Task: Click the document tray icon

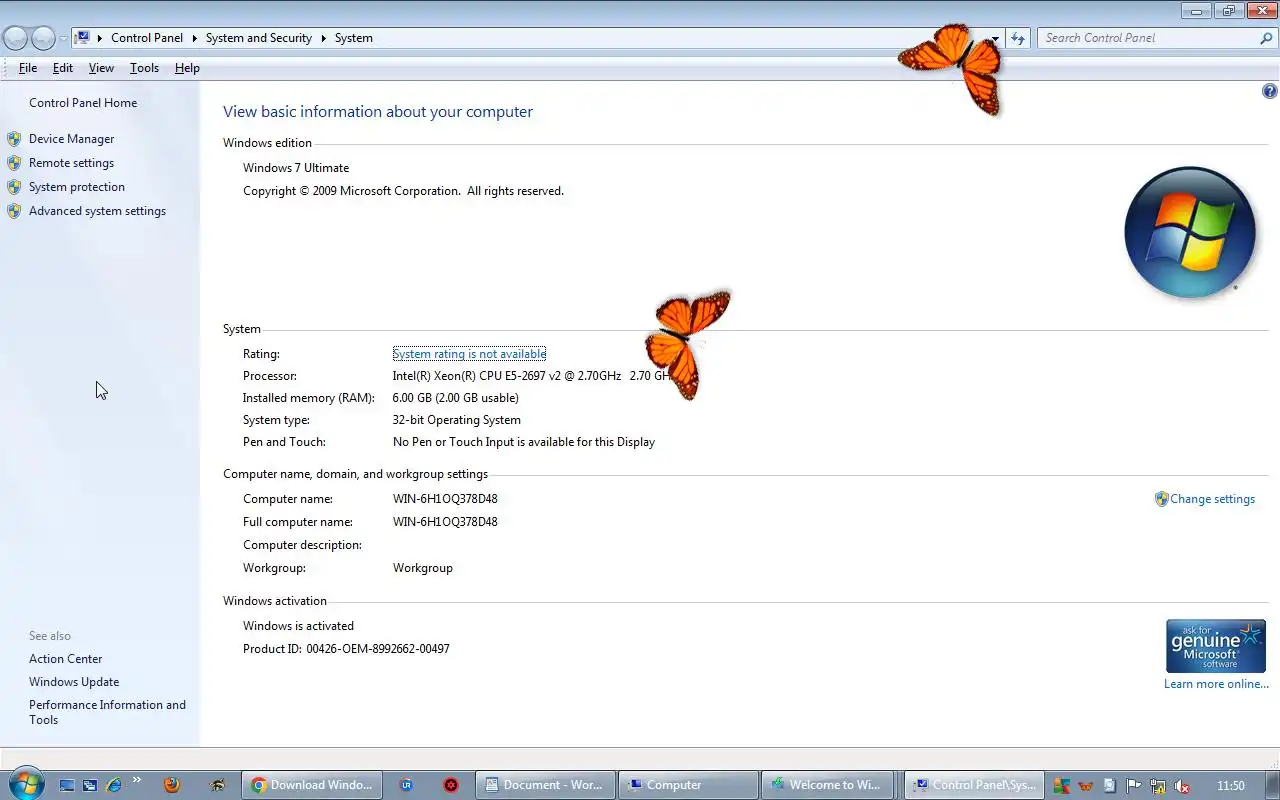Action: pyautogui.click(x=1110, y=786)
